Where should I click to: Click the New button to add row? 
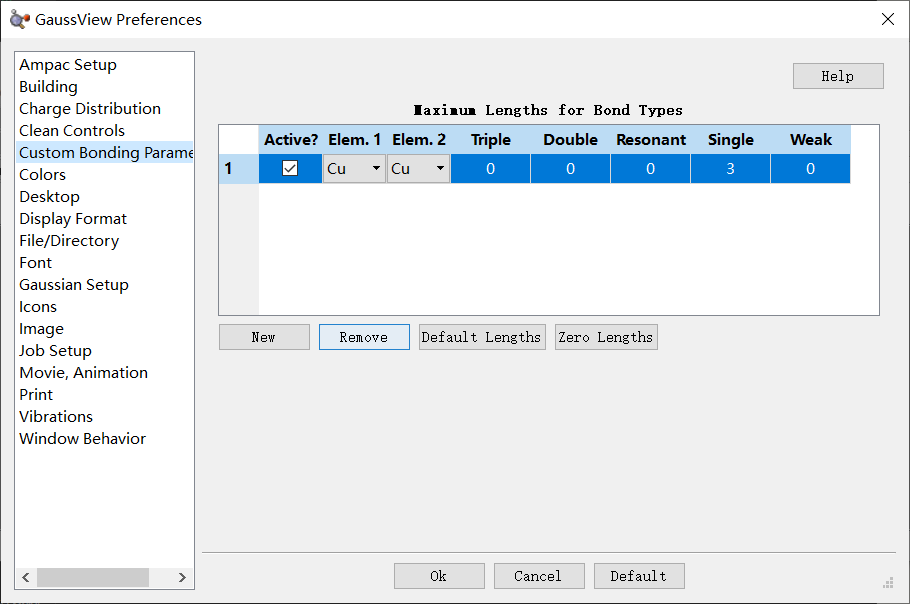click(x=264, y=337)
